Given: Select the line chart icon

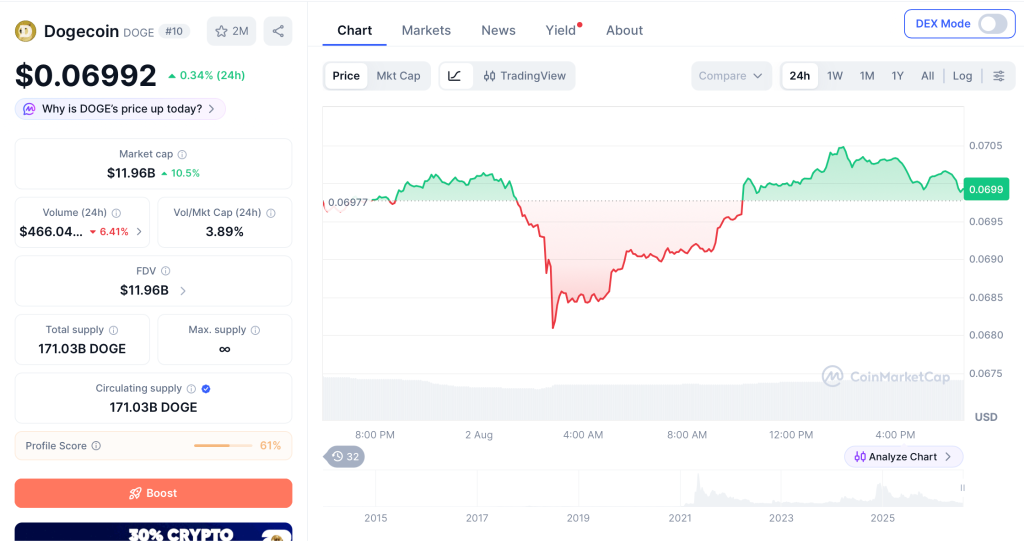Looking at the screenshot, I should point(455,76).
